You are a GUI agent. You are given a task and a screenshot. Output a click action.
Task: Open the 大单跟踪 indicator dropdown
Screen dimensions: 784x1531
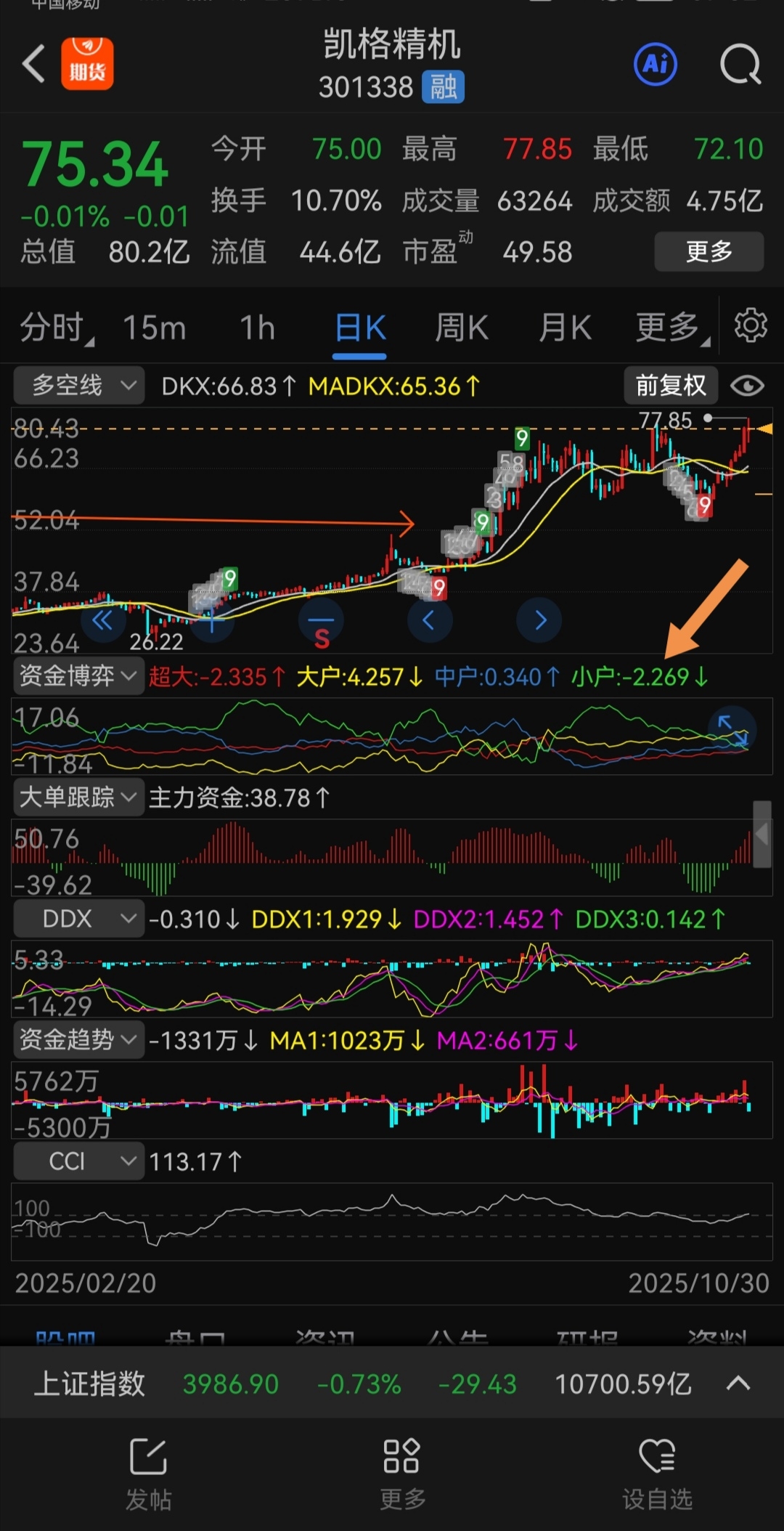[x=79, y=797]
